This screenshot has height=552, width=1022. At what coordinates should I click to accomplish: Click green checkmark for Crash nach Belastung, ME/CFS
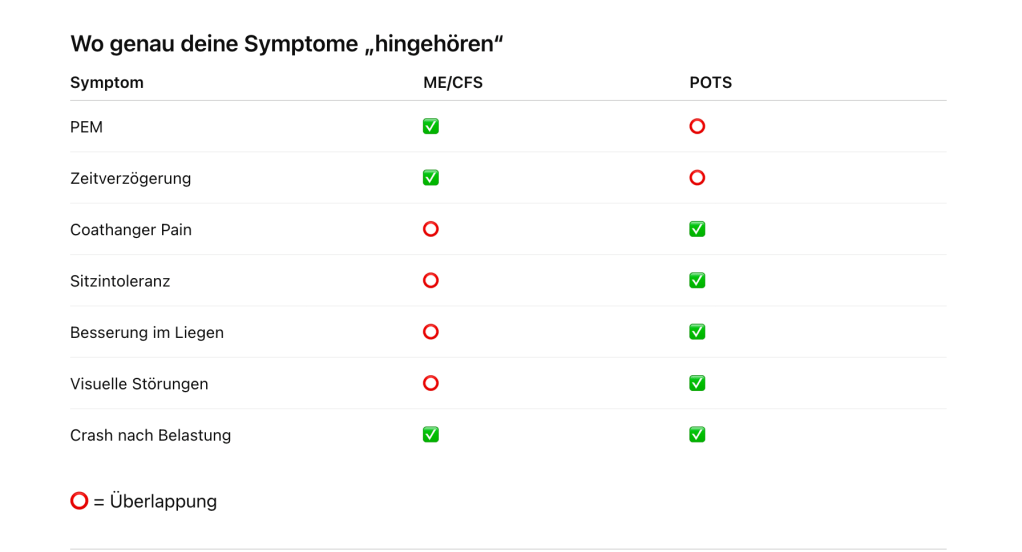click(x=431, y=435)
